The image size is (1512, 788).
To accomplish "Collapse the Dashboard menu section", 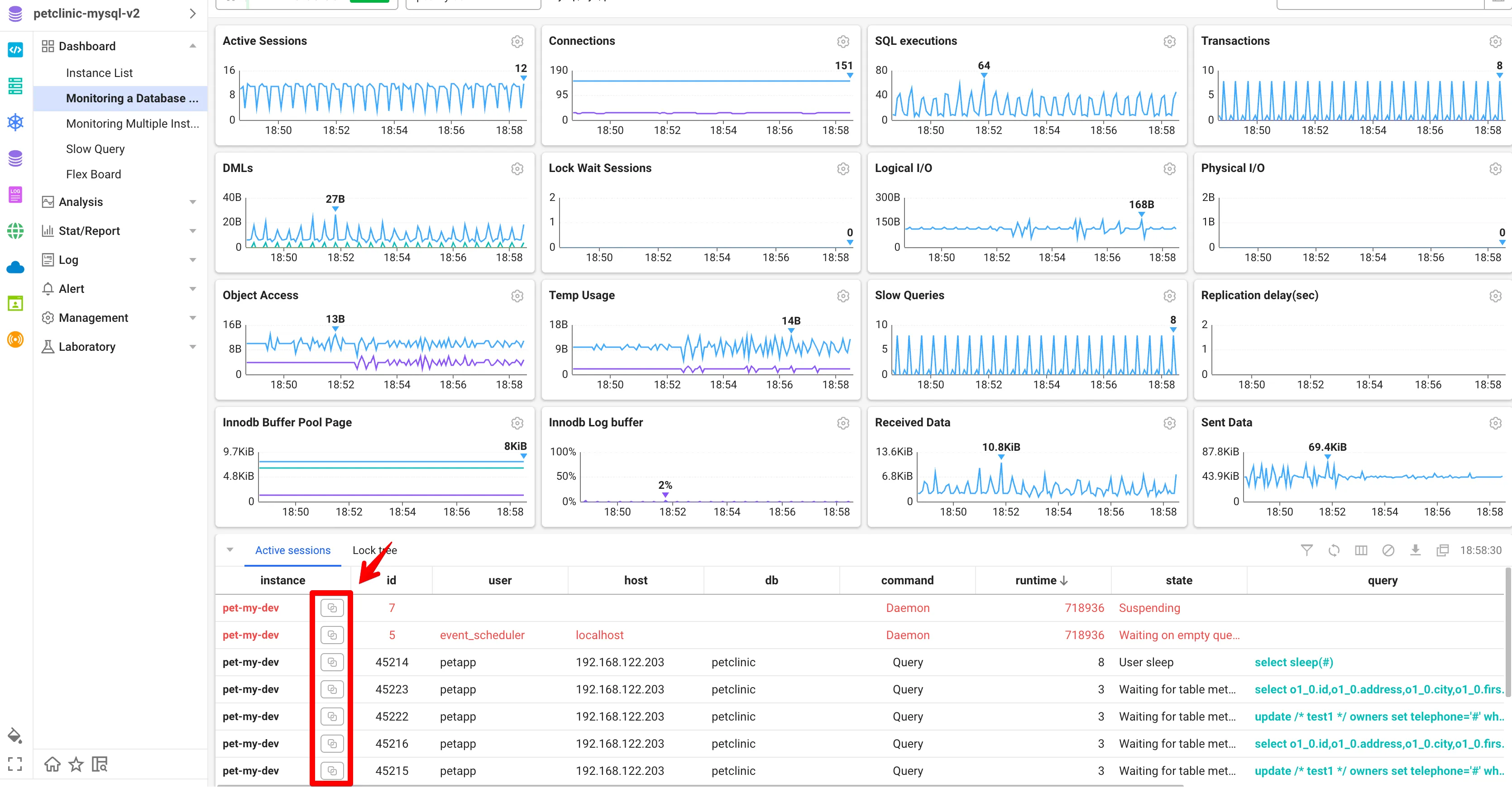I will (192, 46).
